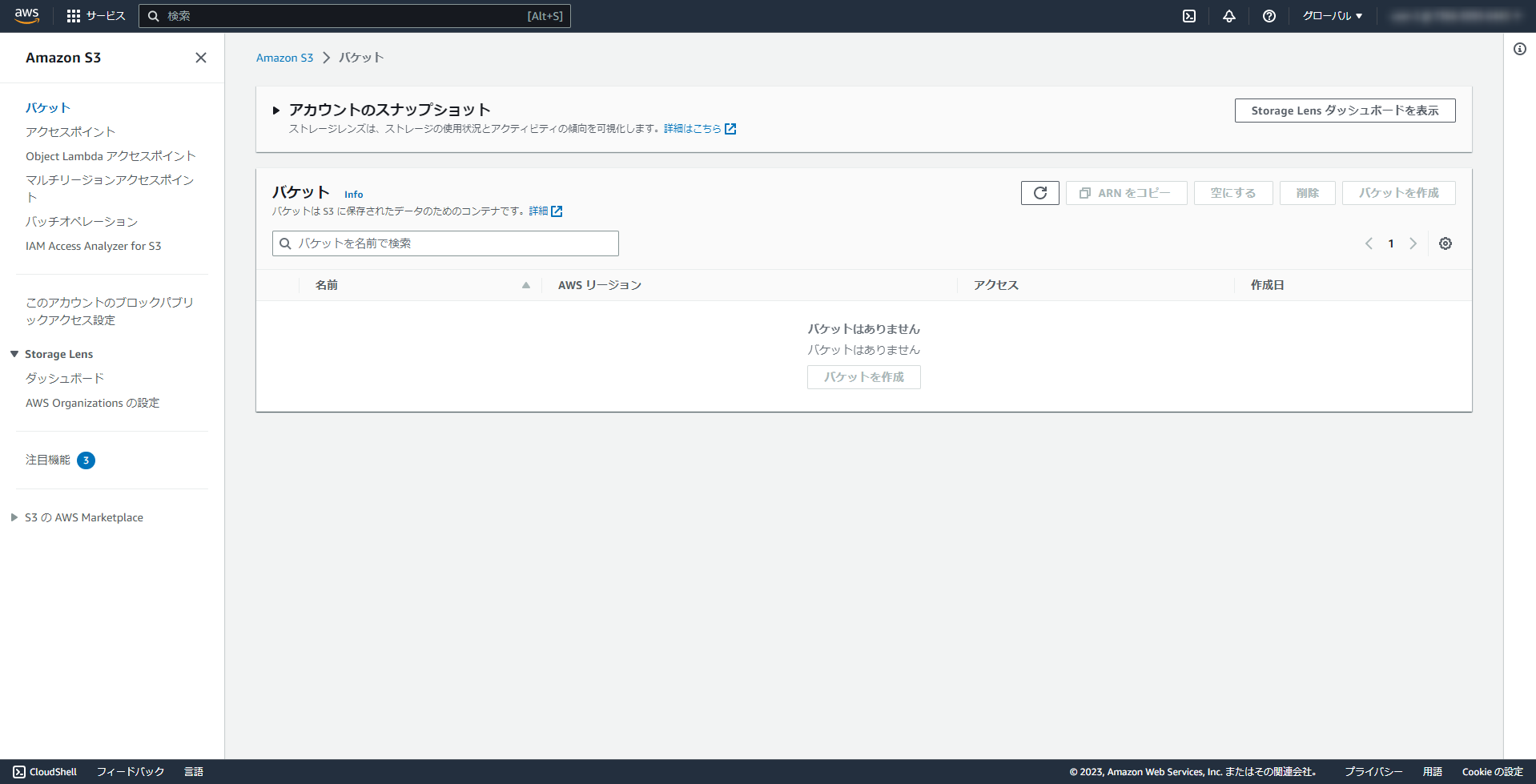Click the notifications bell icon
The image size is (1536, 784).
tap(1228, 16)
